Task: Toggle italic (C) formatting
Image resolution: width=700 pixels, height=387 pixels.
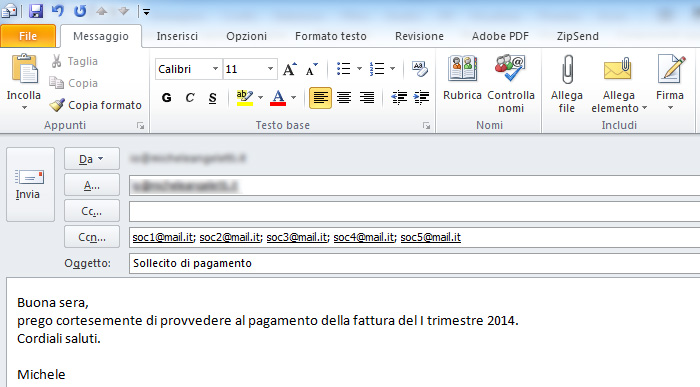Action: click(x=190, y=98)
